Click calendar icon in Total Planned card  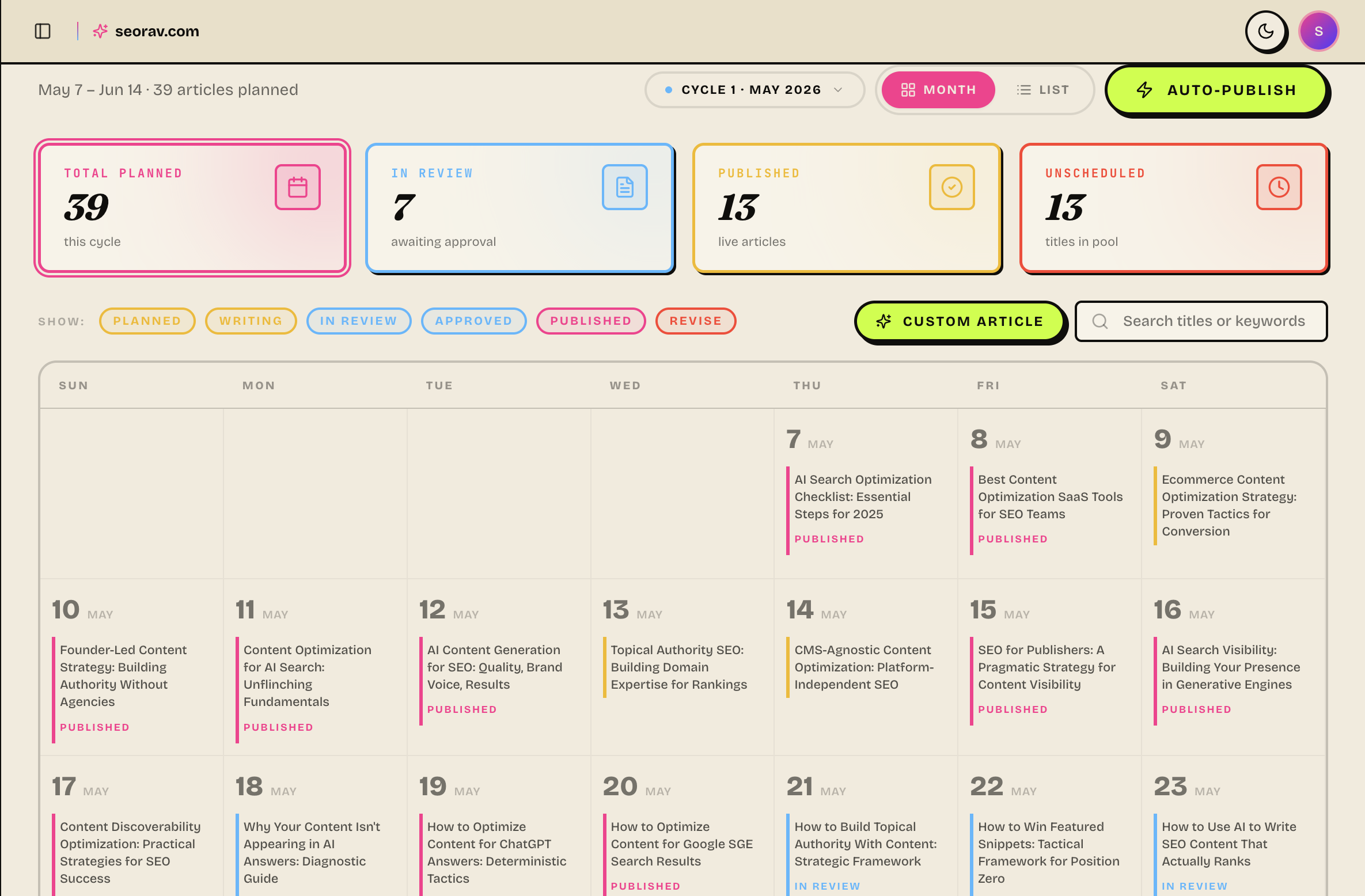tap(298, 187)
